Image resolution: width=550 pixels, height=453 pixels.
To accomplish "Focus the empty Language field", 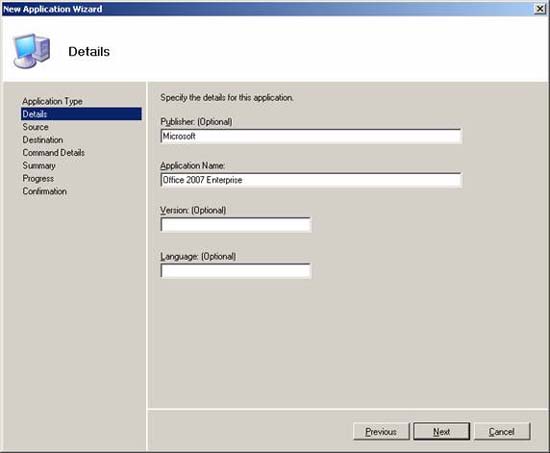I will point(236,271).
